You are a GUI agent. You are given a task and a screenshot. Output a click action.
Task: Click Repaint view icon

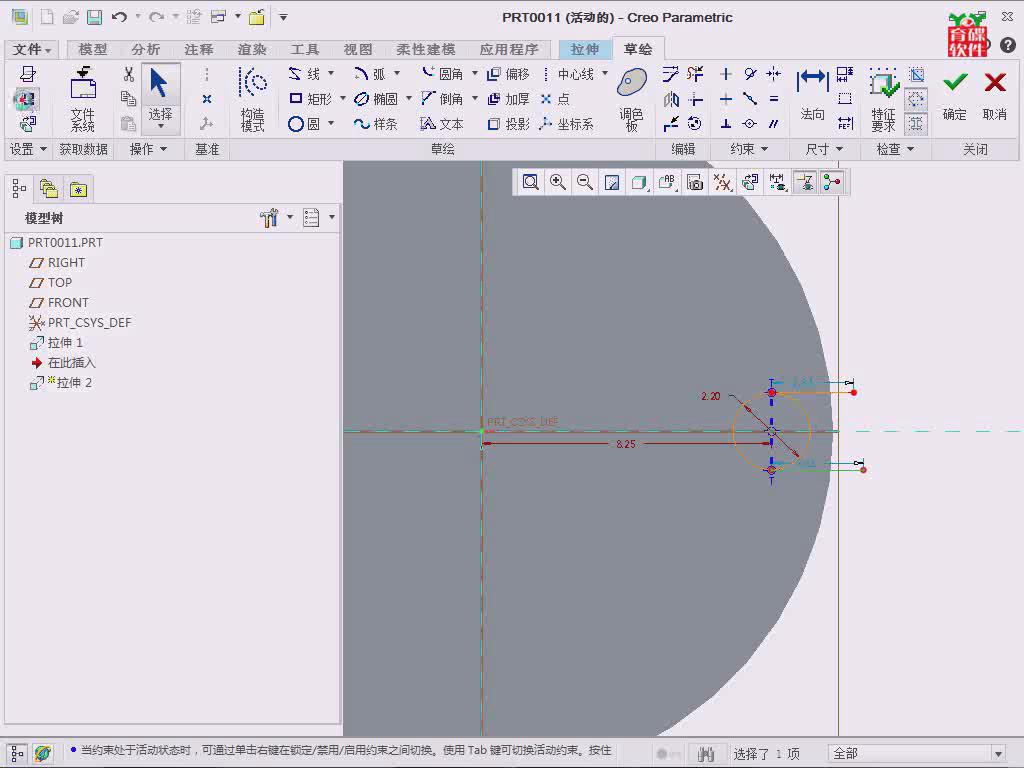(612, 182)
